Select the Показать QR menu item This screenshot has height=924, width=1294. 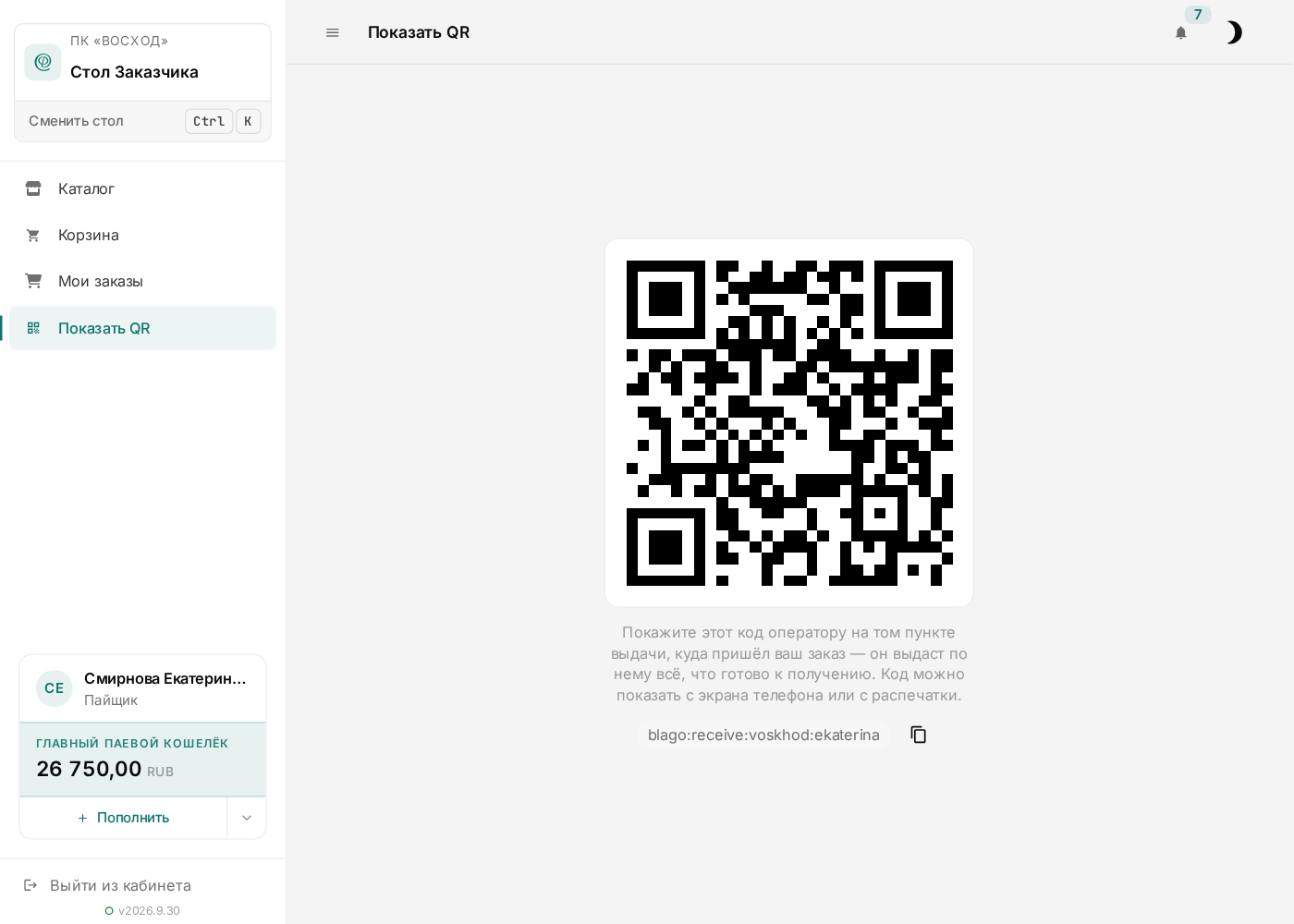pos(142,328)
